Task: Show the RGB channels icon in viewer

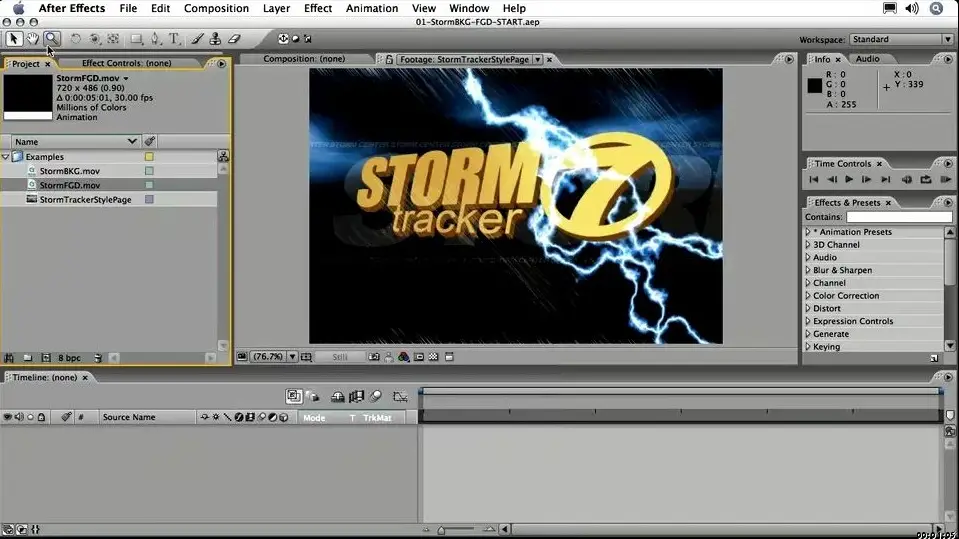Action: click(x=404, y=357)
